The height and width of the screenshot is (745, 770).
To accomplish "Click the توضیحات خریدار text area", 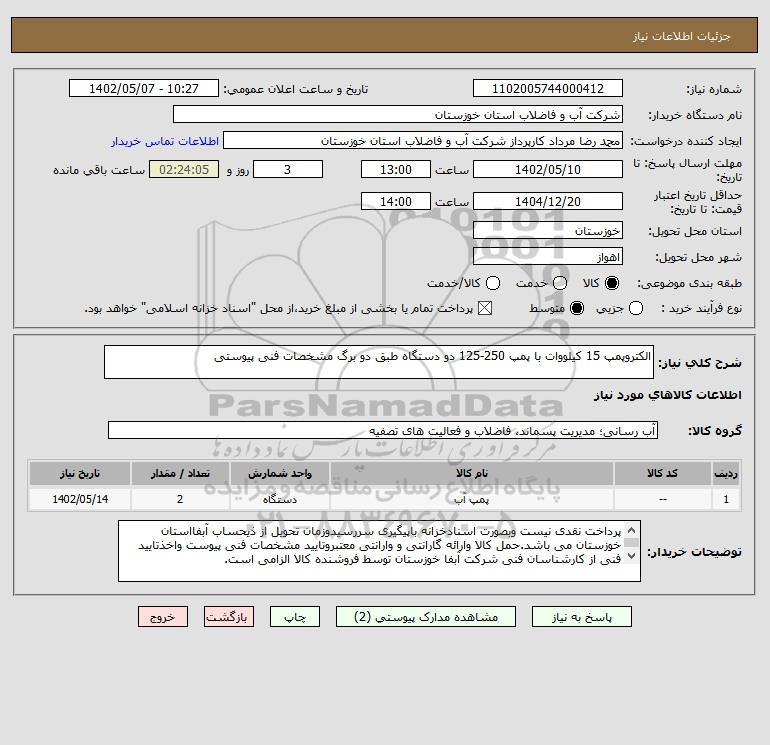I will [x=379, y=551].
